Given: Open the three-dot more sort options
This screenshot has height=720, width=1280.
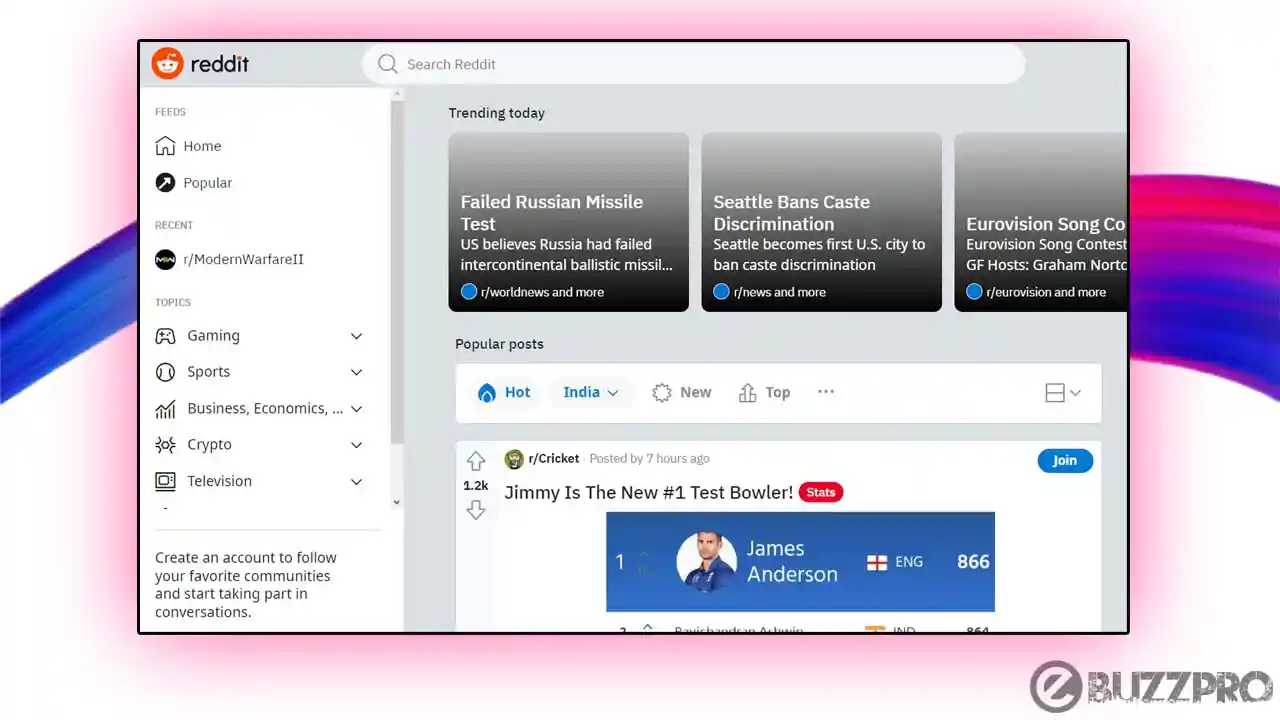Looking at the screenshot, I should pos(826,392).
